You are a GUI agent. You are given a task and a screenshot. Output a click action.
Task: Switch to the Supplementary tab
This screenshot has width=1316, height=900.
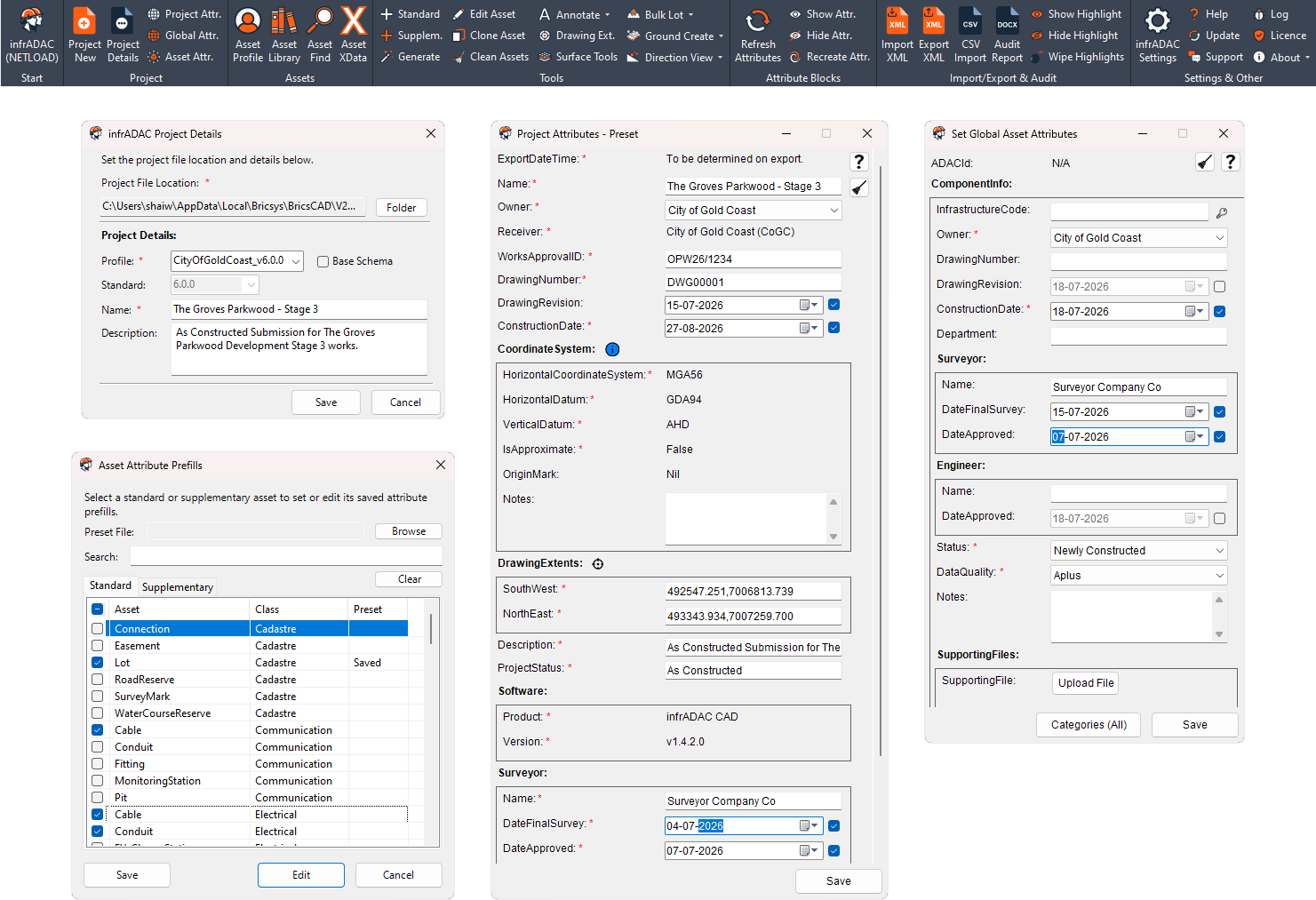click(x=178, y=587)
